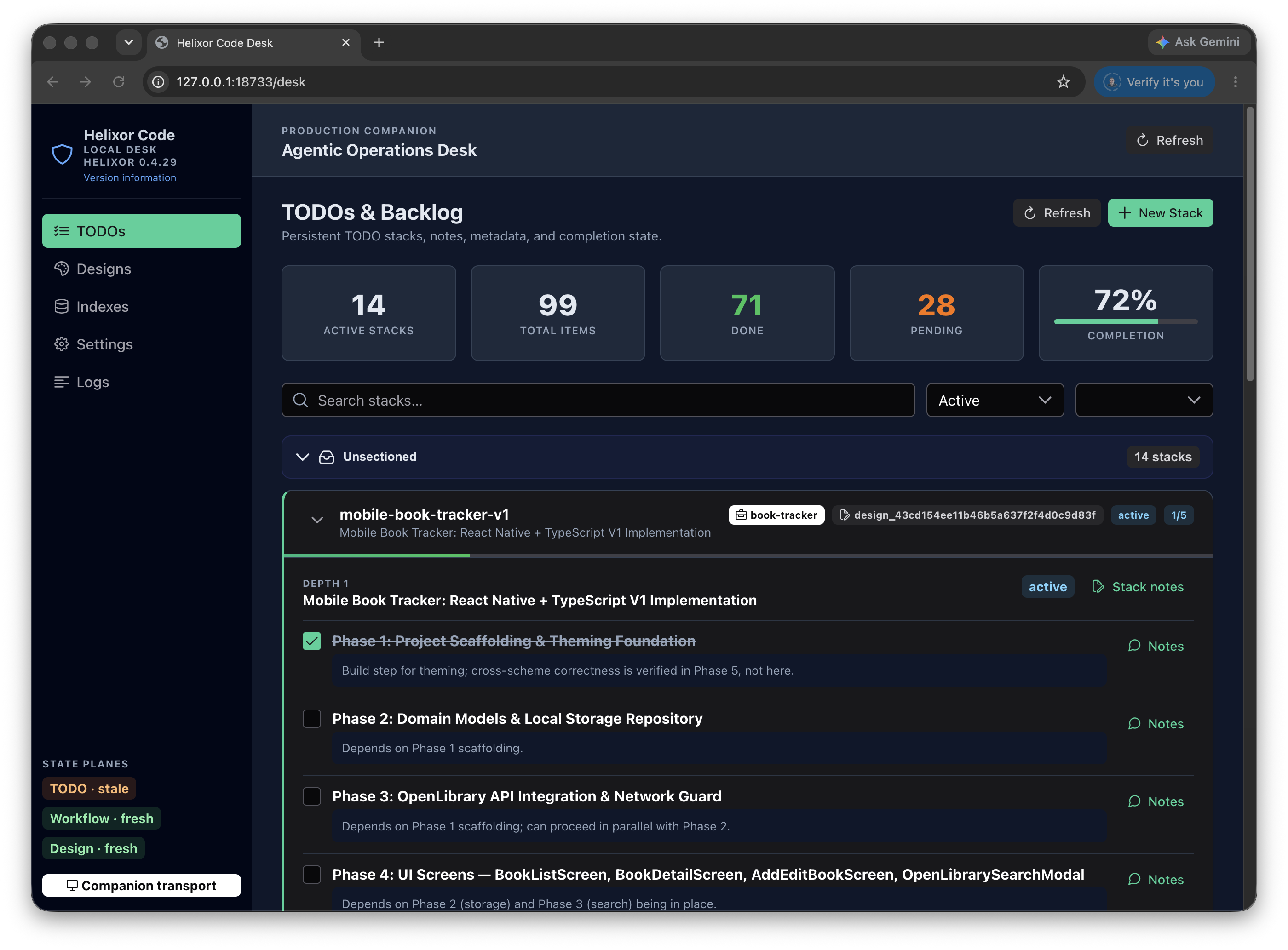The image size is (1288, 950).
Task: Close the Helixor Code Desk tab
Action: pos(346,43)
